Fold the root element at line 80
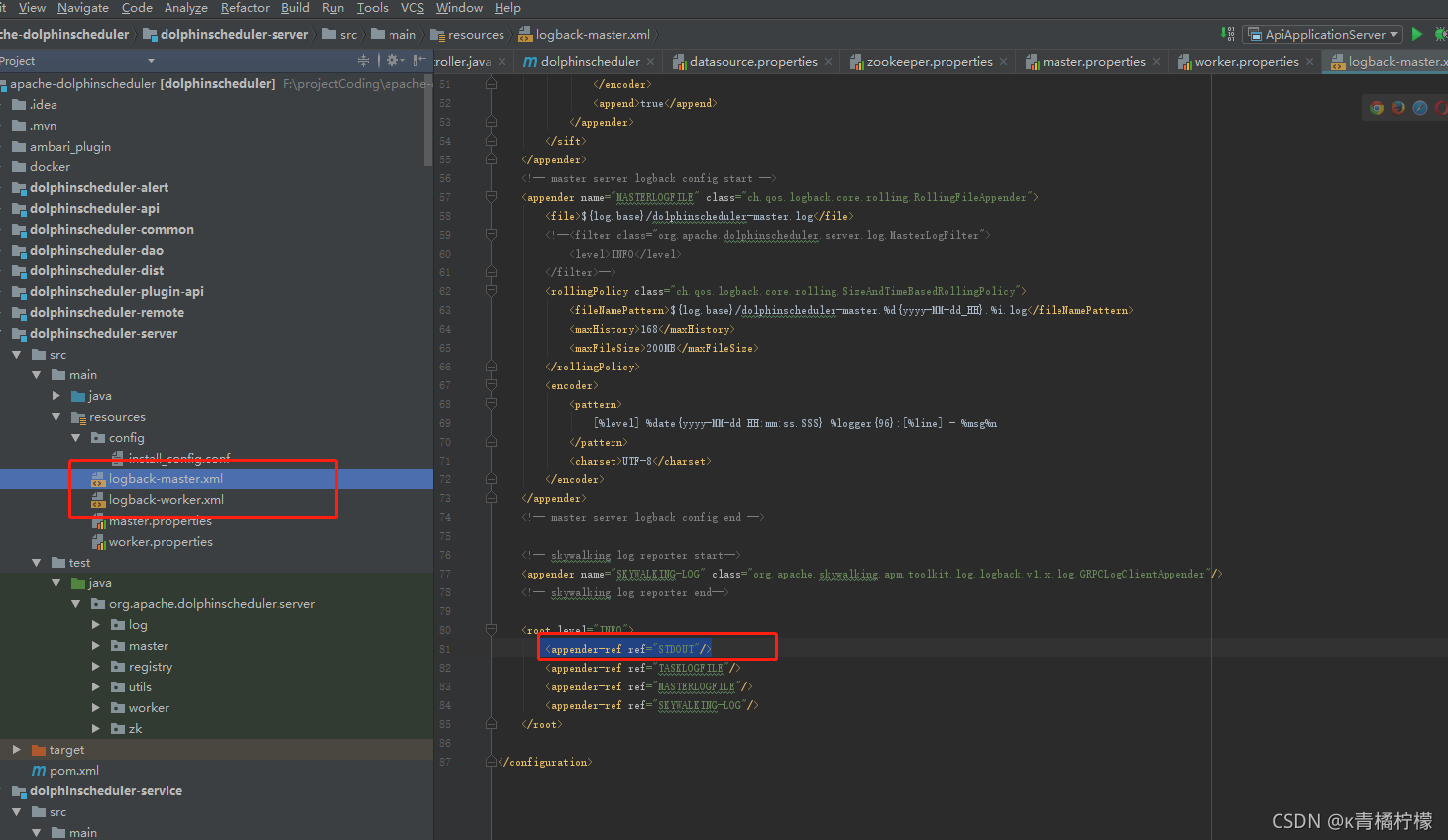The image size is (1448, 840). tap(491, 630)
